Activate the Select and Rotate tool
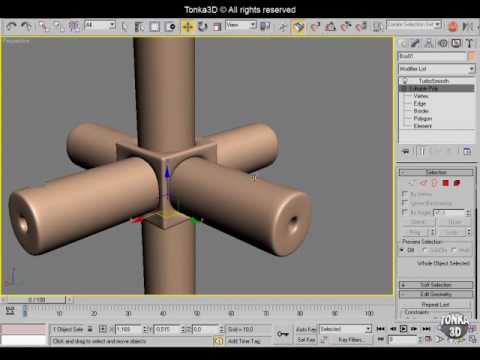The height and width of the screenshot is (360, 480). pyautogui.click(x=202, y=27)
